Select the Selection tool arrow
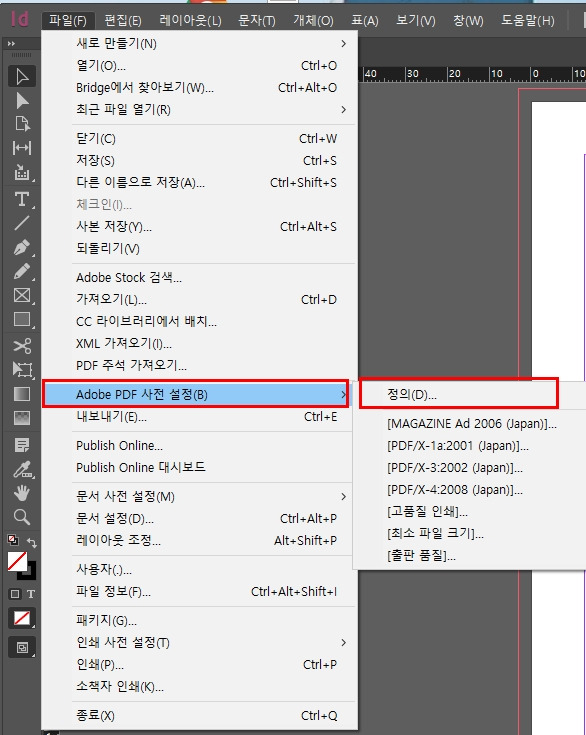This screenshot has height=735, width=586. click(22, 76)
